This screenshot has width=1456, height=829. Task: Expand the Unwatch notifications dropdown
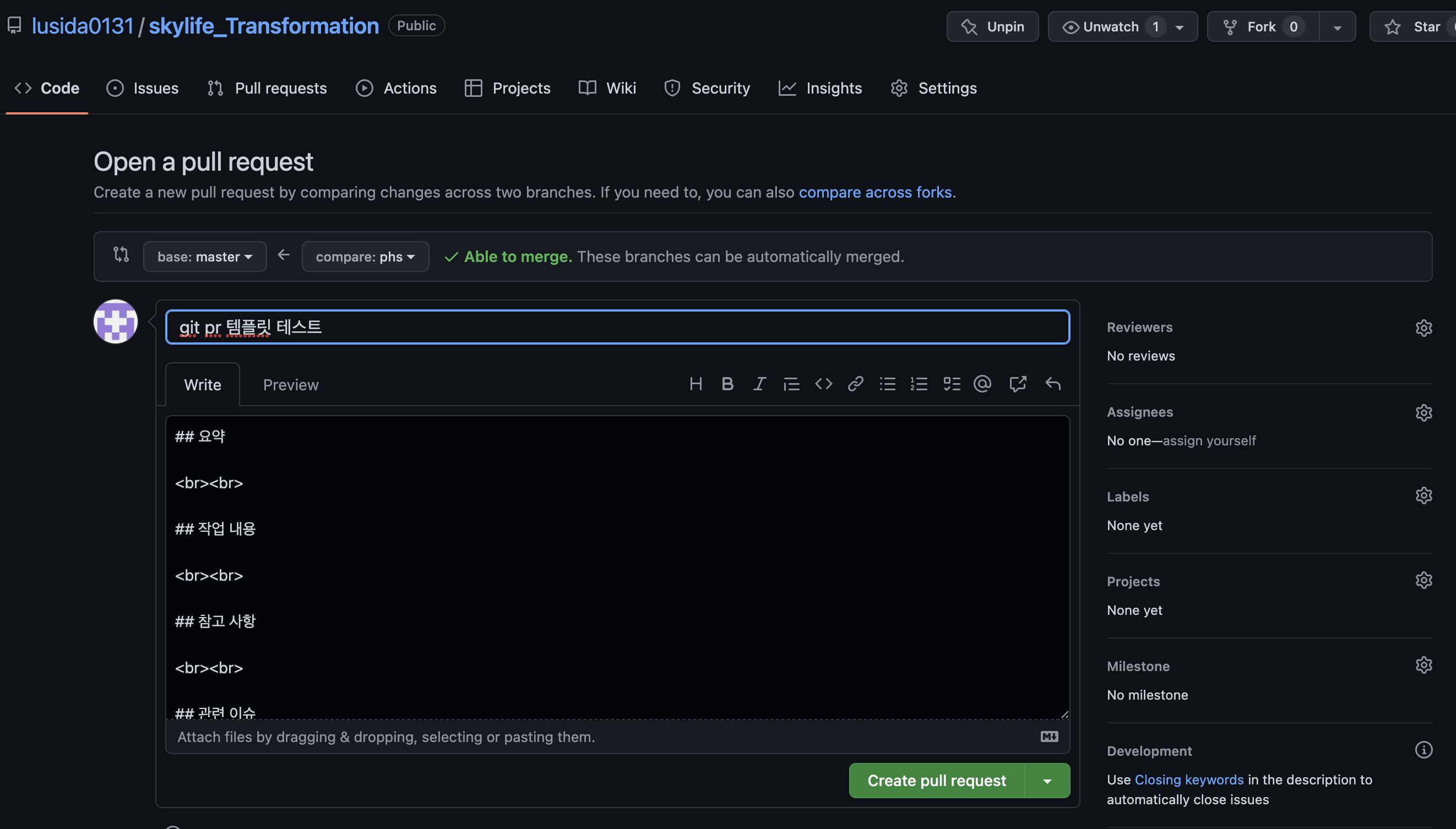pyautogui.click(x=1179, y=28)
